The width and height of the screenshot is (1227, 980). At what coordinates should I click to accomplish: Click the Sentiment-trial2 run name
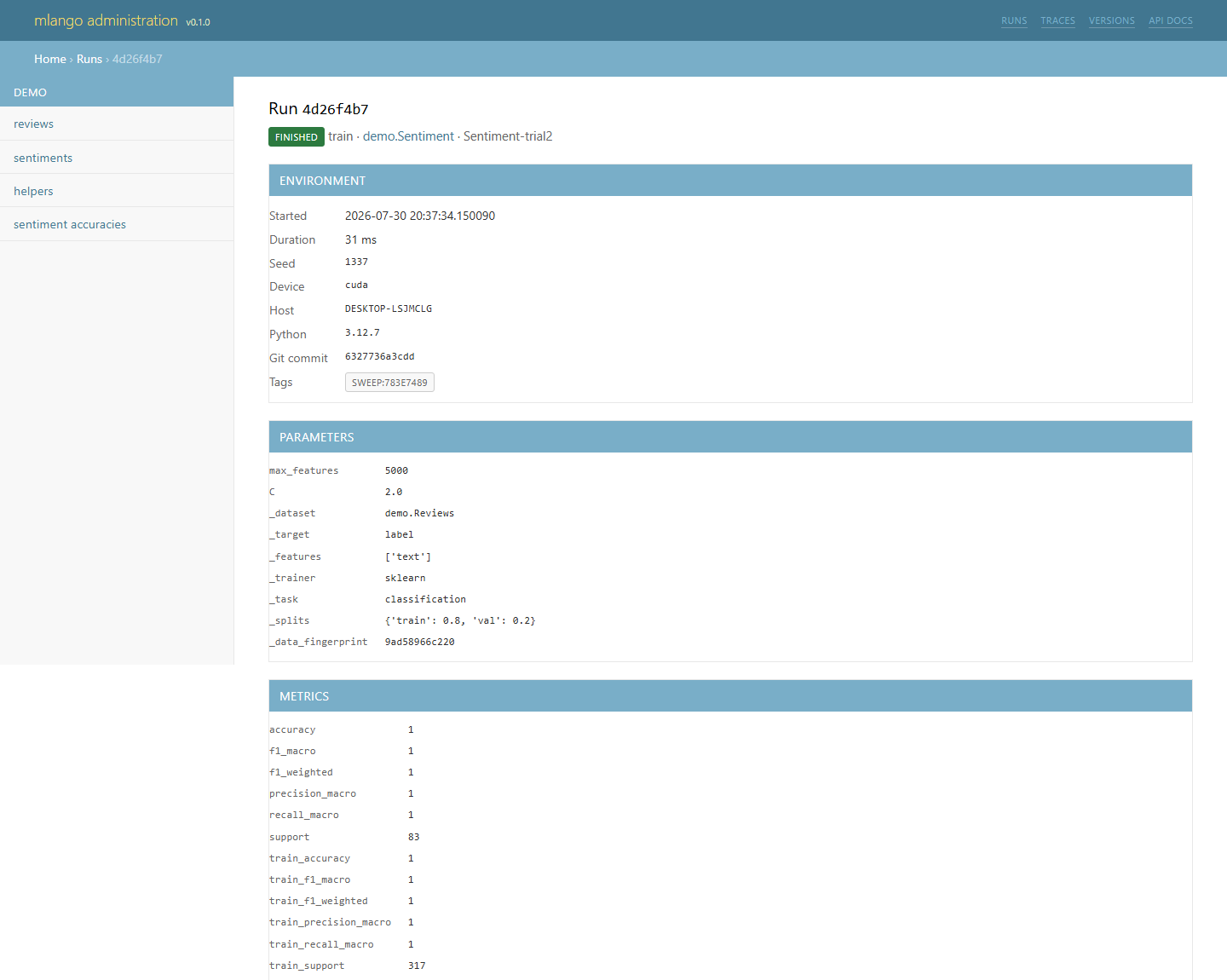tap(508, 136)
